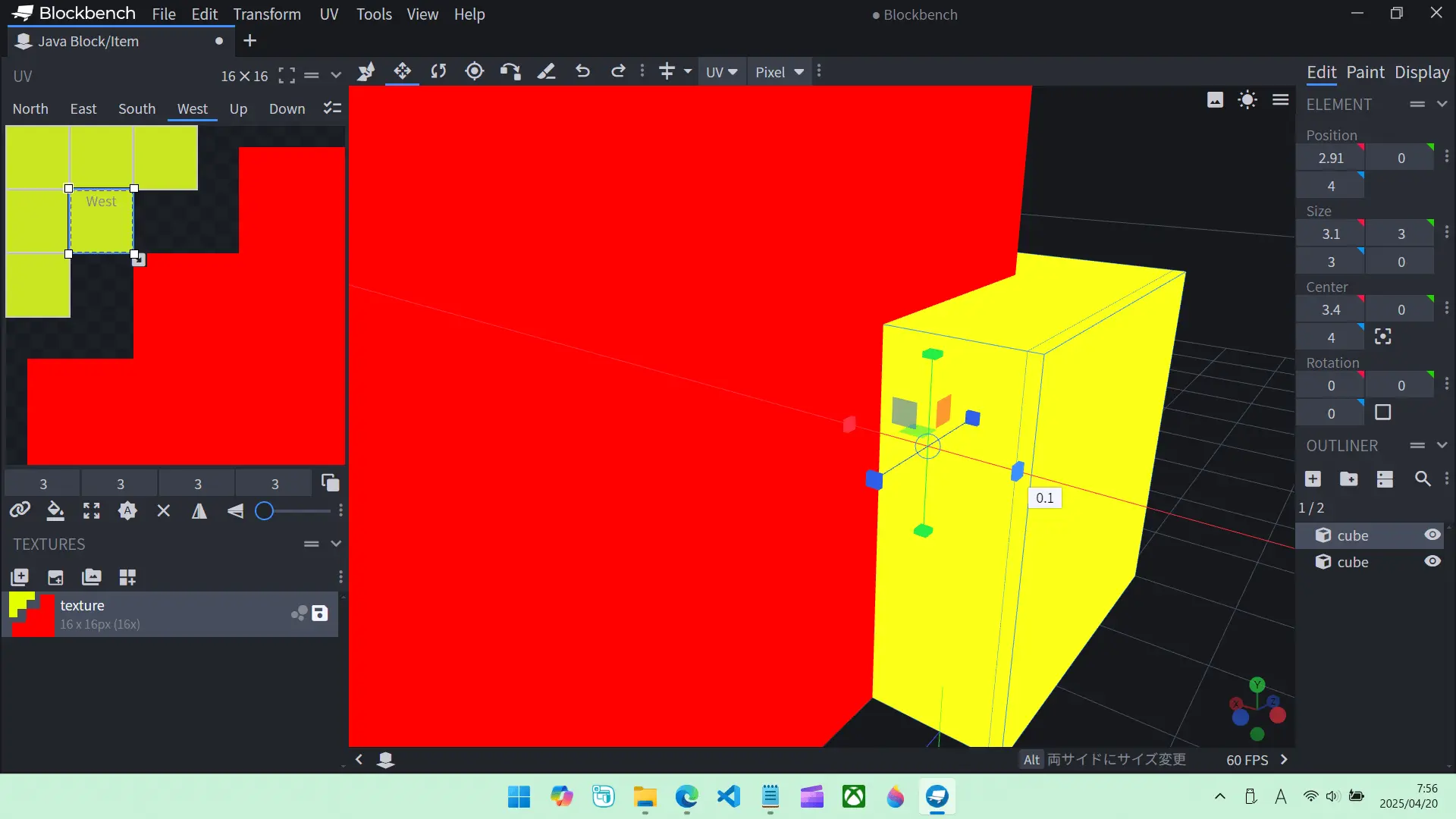The height and width of the screenshot is (819, 1456).
Task: Select the Pivot tool icon
Action: pos(475,72)
